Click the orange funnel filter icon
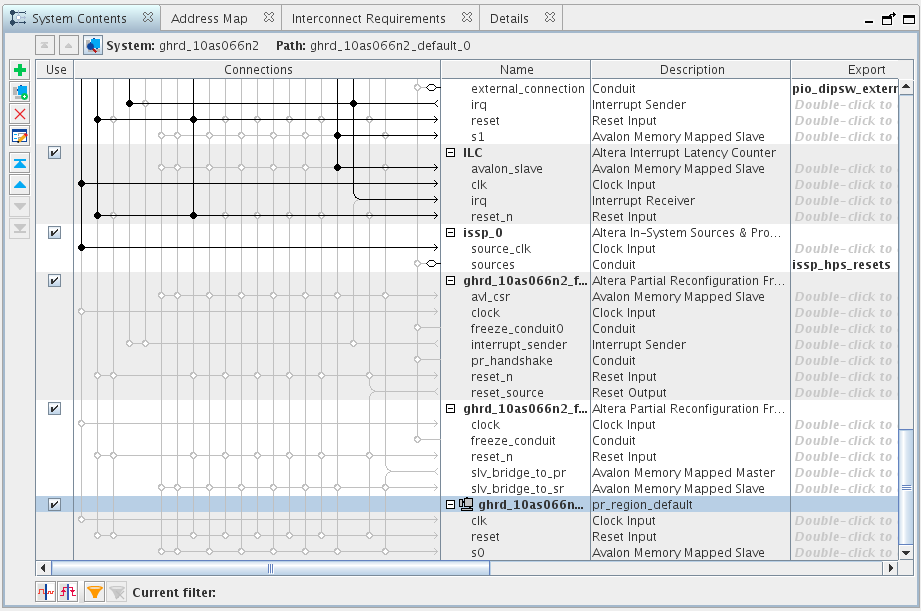Screen dimensions: 921x611 pos(94,592)
